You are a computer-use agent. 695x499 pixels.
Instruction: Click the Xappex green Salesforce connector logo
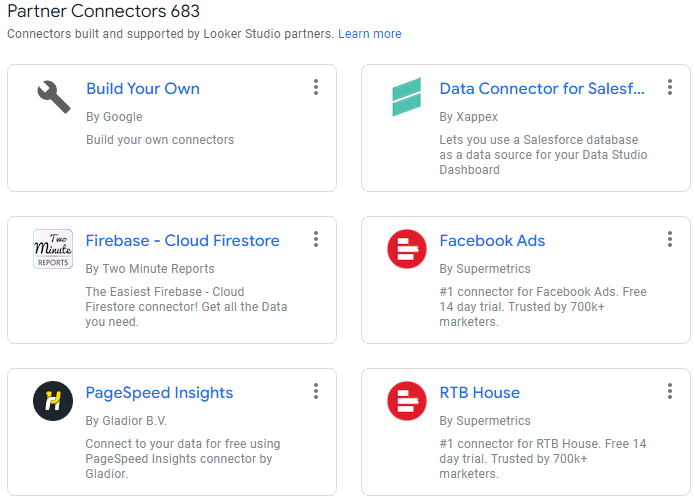point(406,97)
